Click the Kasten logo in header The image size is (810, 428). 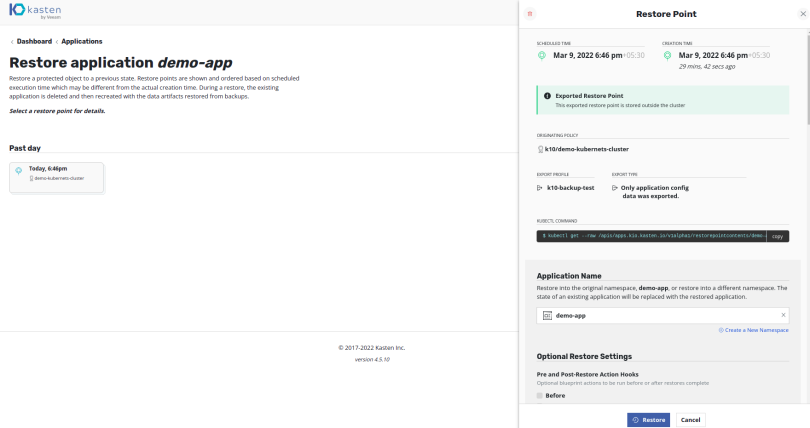click(35, 10)
